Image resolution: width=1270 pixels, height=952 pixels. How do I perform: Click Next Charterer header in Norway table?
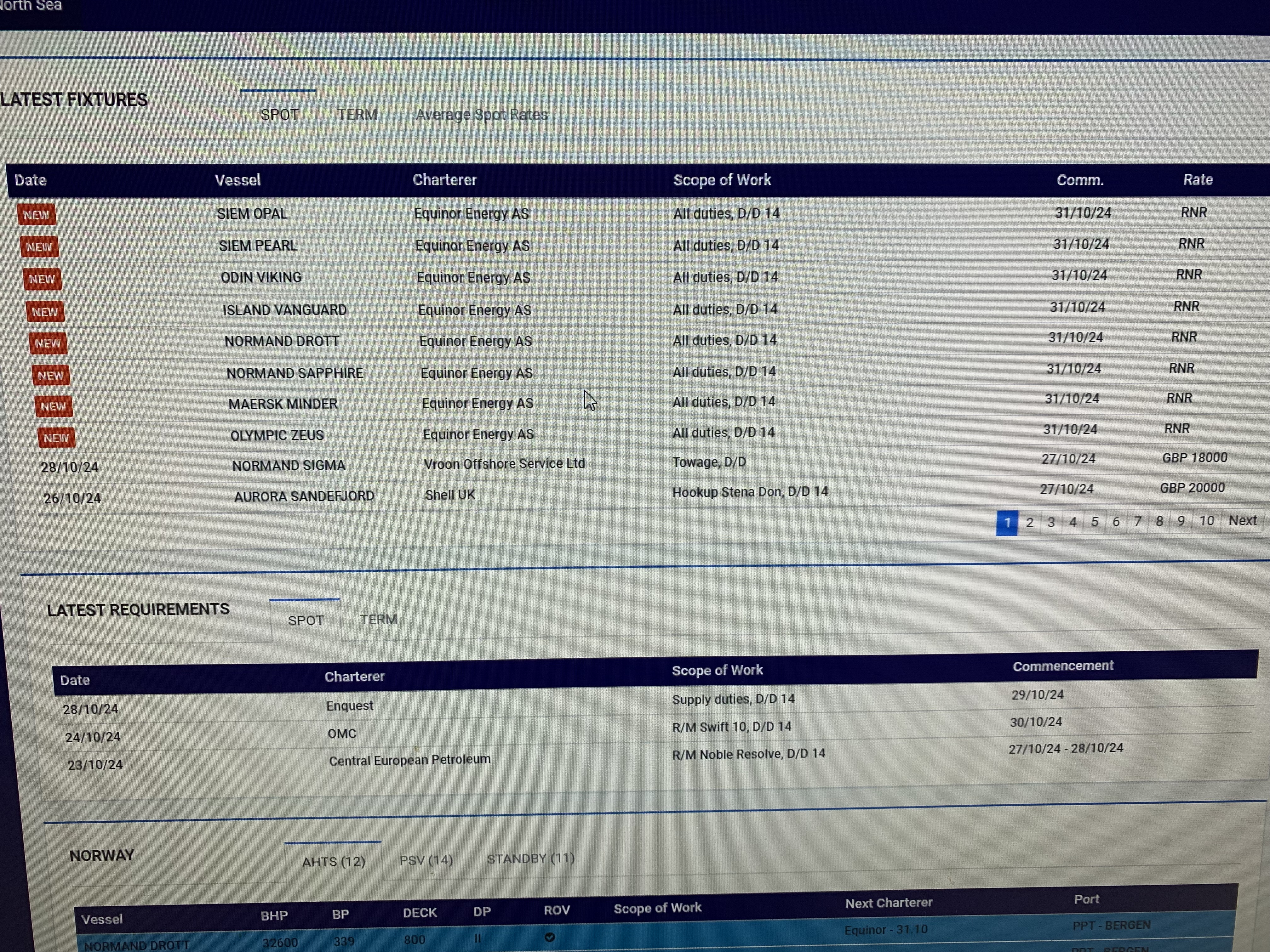coord(889,903)
